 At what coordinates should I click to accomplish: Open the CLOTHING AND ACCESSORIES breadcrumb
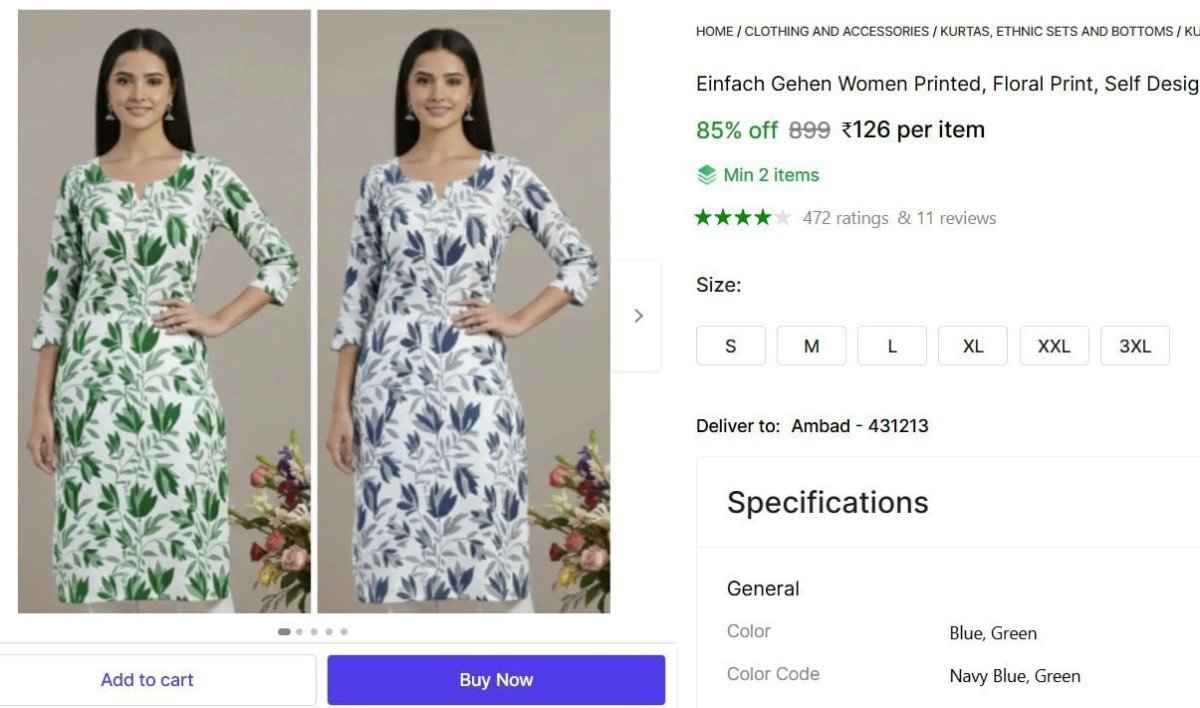[836, 31]
